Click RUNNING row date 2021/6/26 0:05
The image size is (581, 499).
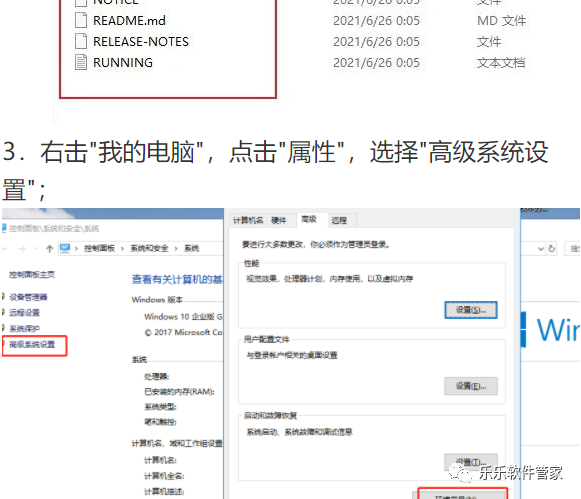[x=376, y=63]
